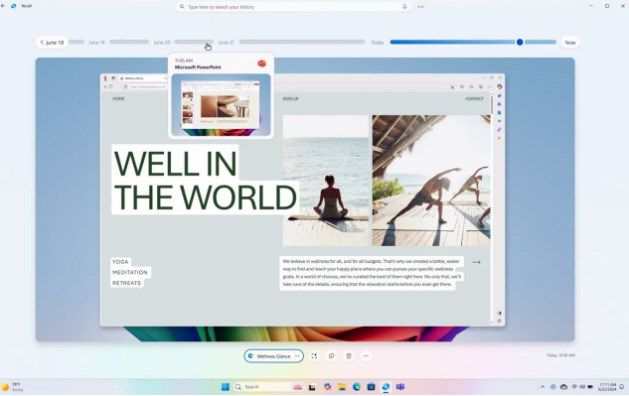
Task: Go back using the top-left arrow
Action: coord(3,6)
